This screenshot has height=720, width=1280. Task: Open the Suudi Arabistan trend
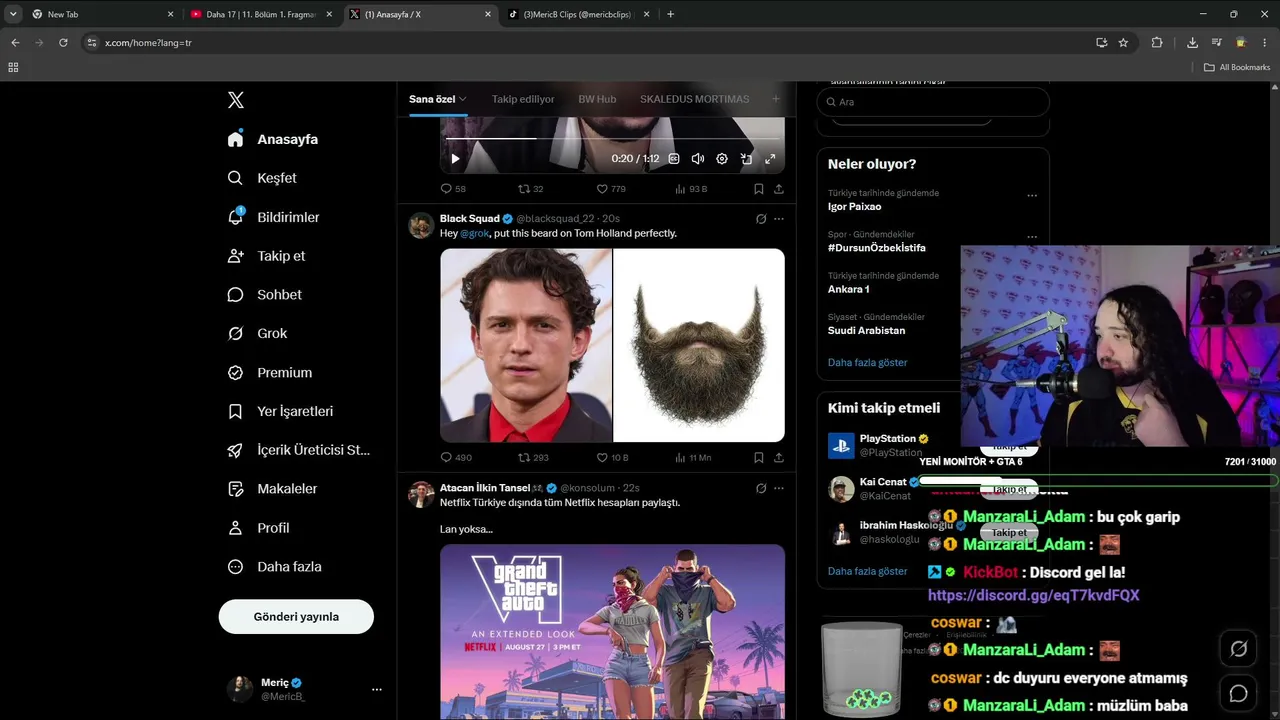tap(866, 331)
